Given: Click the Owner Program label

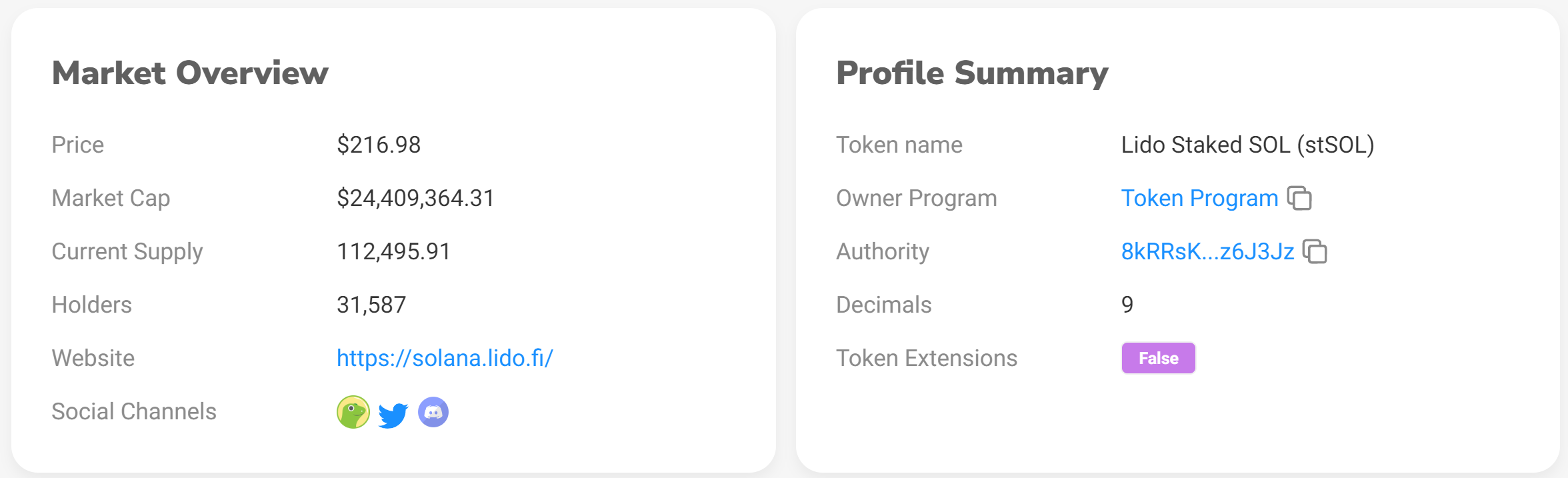Looking at the screenshot, I should (917, 198).
